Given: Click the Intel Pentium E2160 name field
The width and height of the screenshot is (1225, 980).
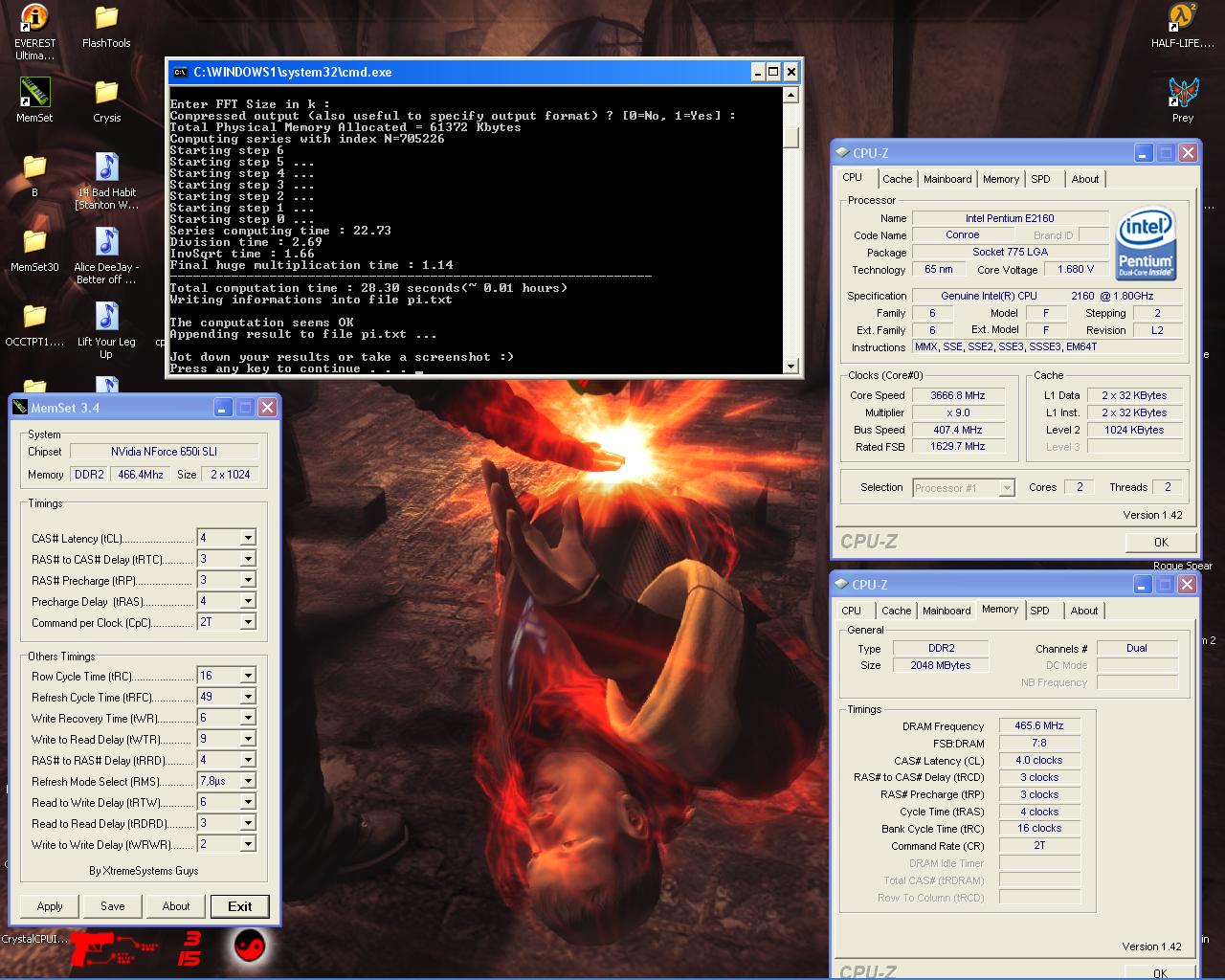Looking at the screenshot, I should [x=1010, y=218].
